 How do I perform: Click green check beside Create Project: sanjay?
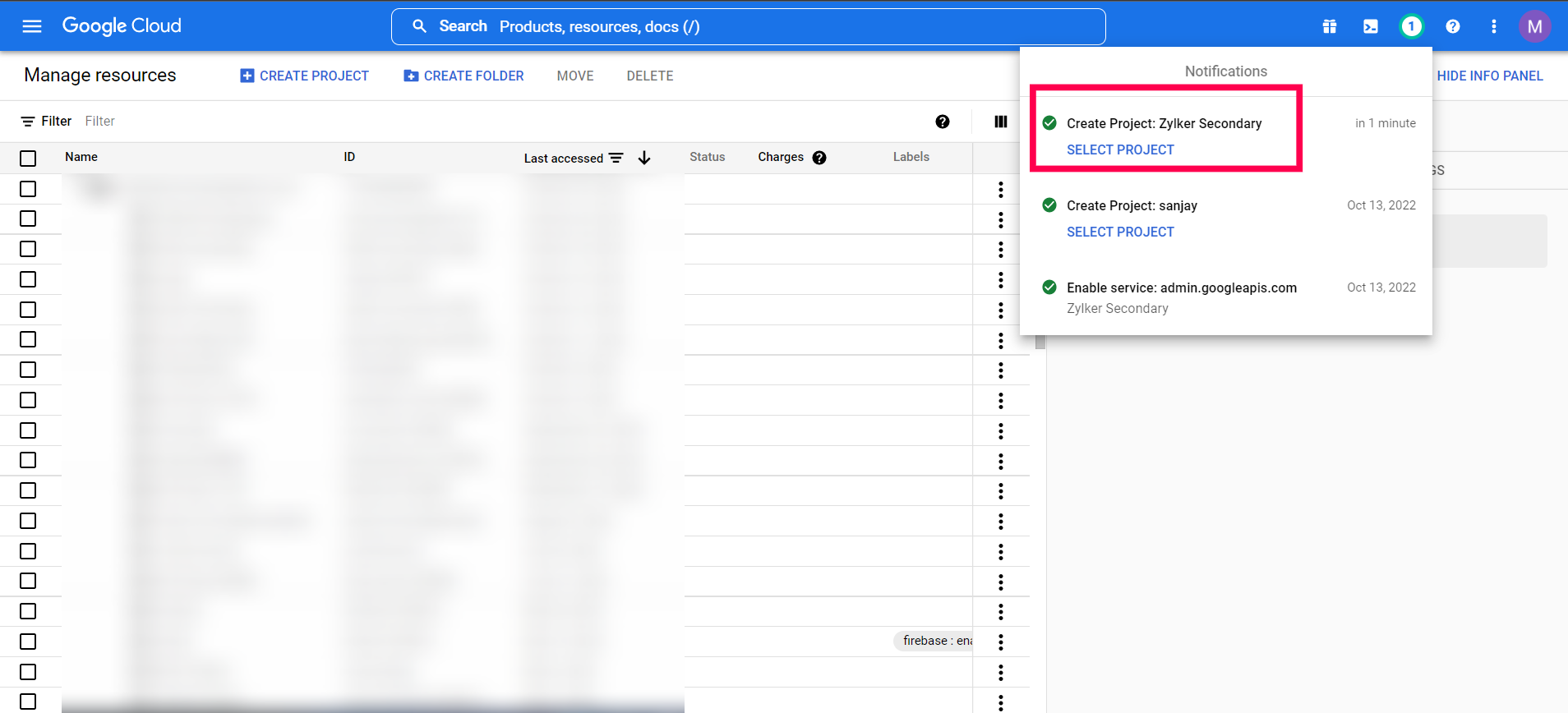1049,205
